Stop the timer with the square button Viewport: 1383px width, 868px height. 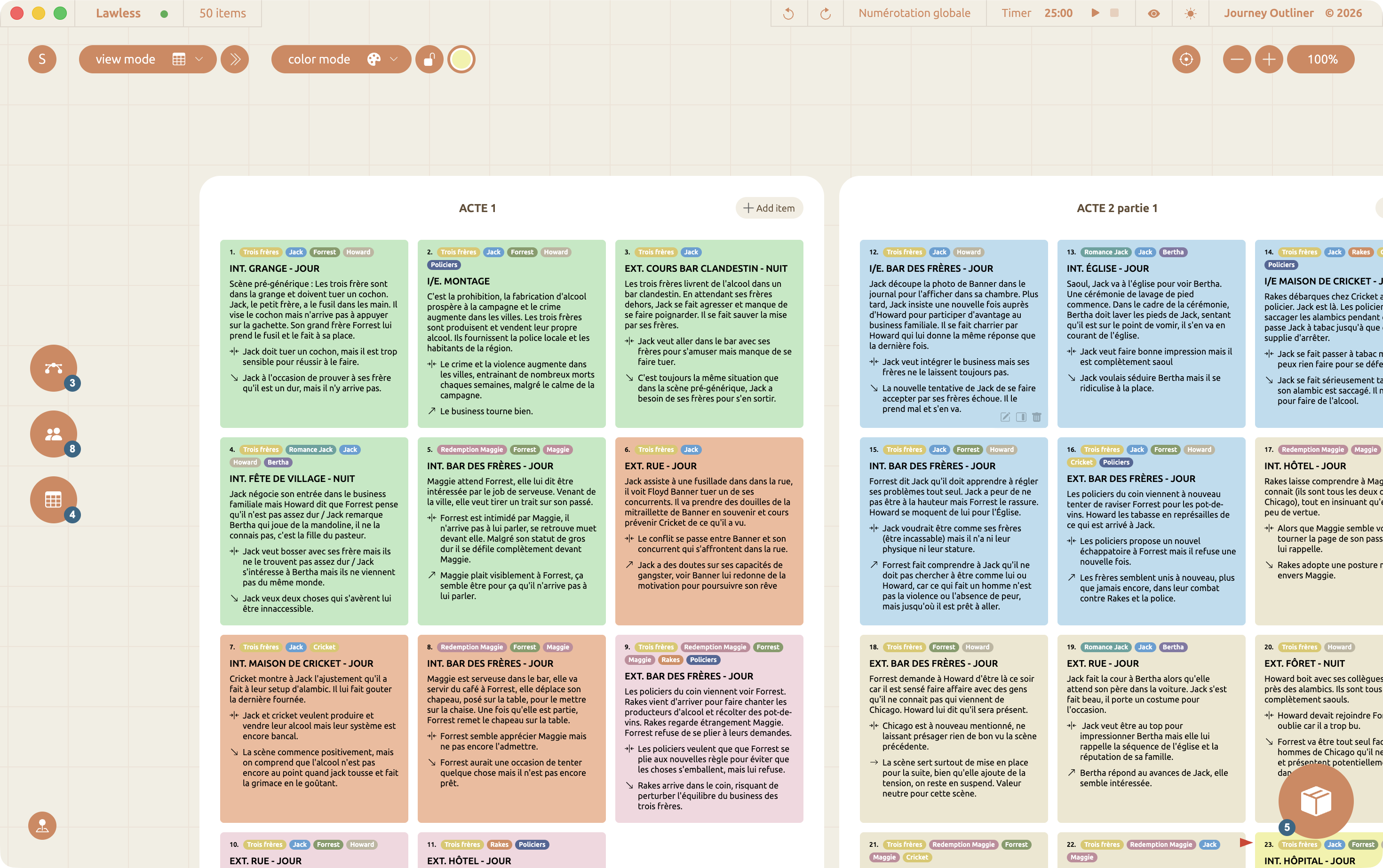tap(1114, 13)
